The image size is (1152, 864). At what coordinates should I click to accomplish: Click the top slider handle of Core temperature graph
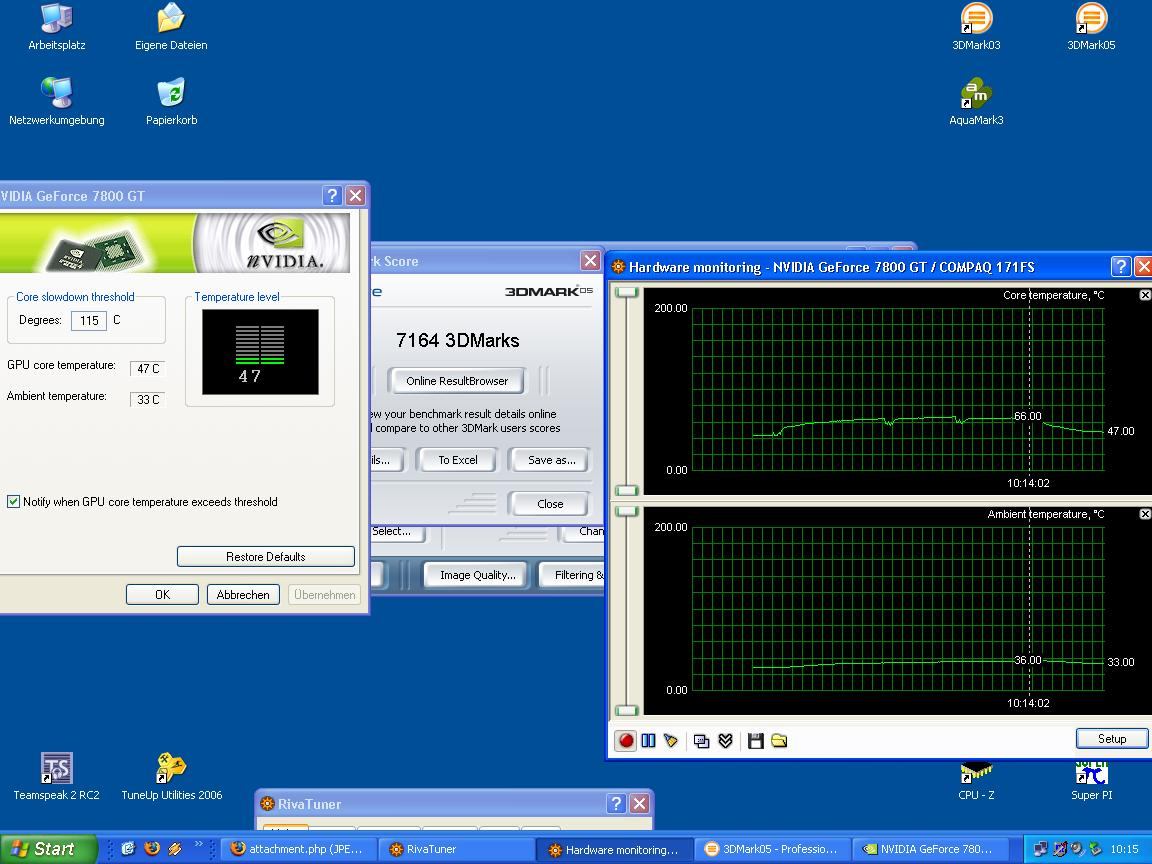(x=627, y=292)
